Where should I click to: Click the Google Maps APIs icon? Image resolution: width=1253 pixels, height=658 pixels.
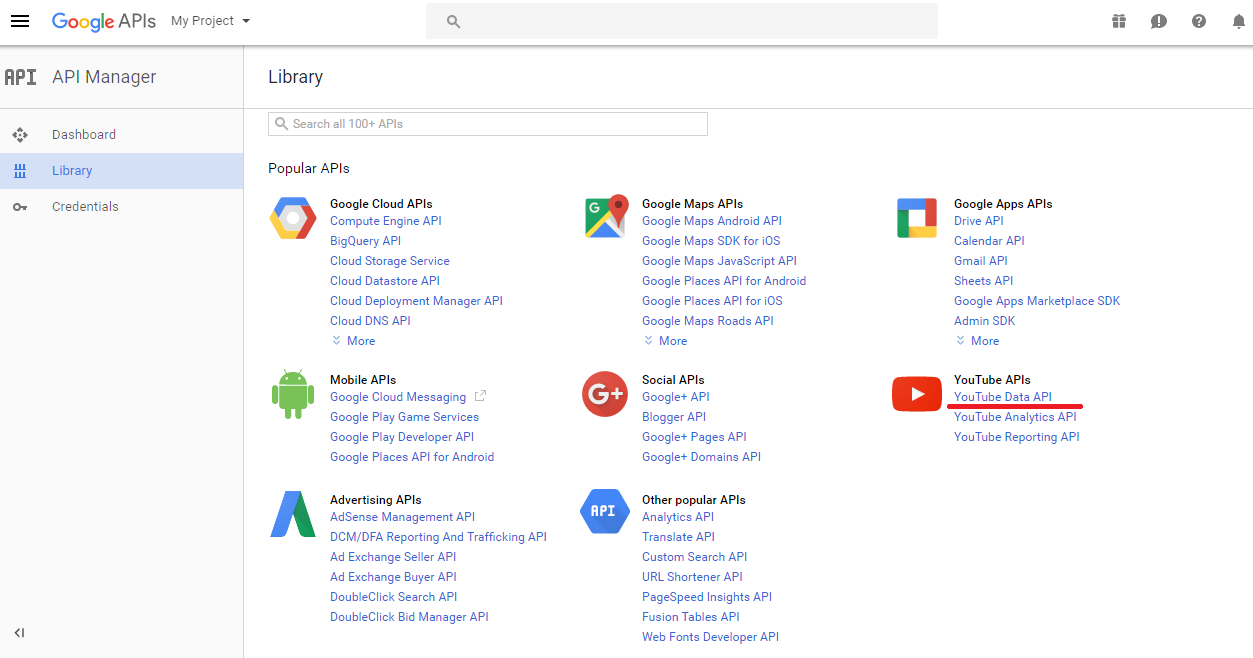[x=606, y=217]
